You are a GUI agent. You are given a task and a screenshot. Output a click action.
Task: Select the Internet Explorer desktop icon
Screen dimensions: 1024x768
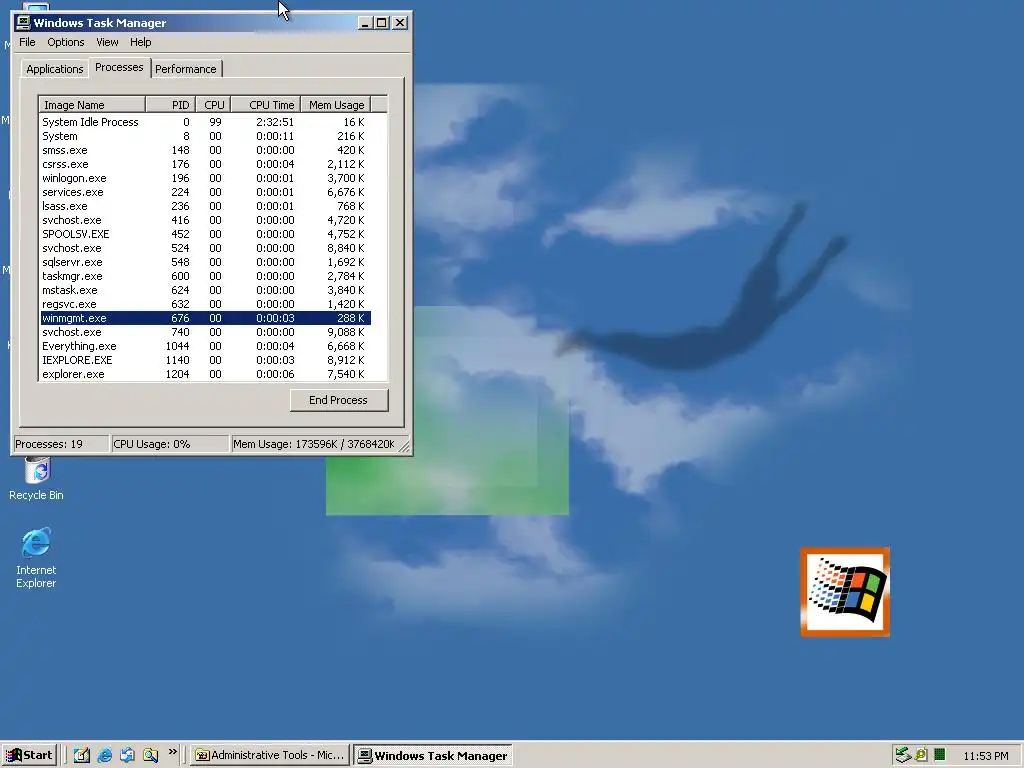pyautogui.click(x=36, y=558)
